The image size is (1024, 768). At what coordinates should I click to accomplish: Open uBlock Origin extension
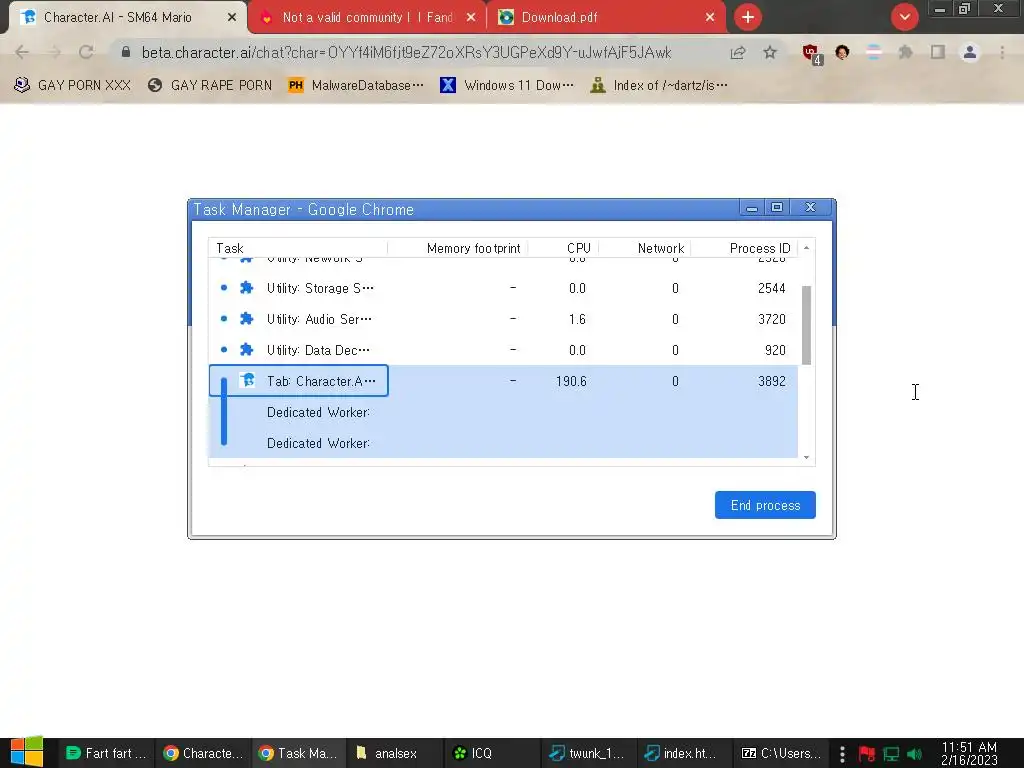[811, 54]
